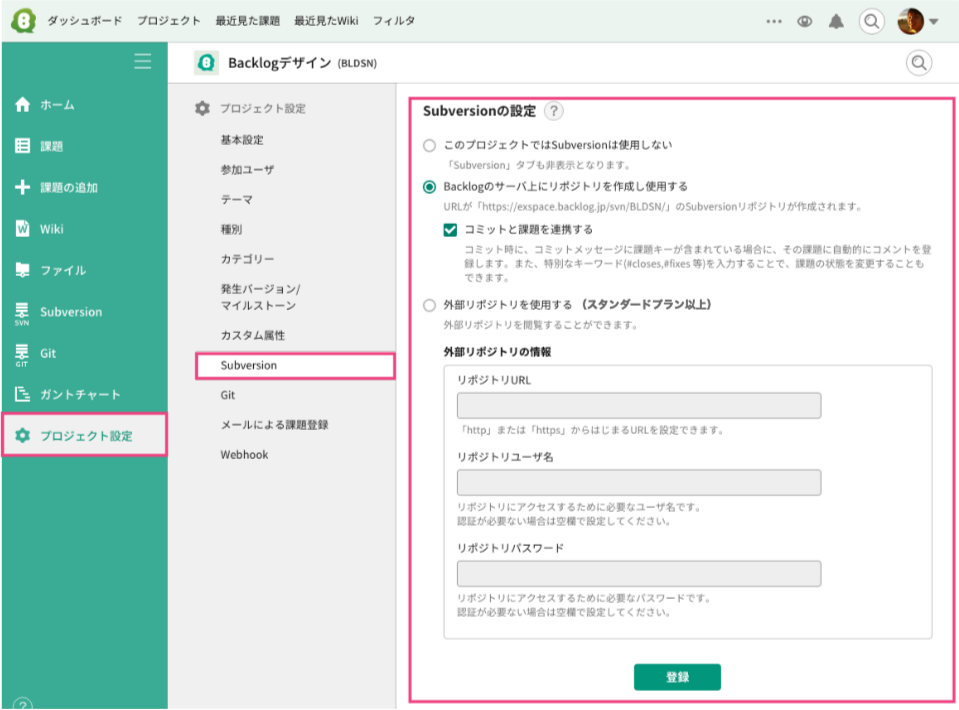Open フィルタ in top menu
Screen dimensions: 959x710
(394, 21)
